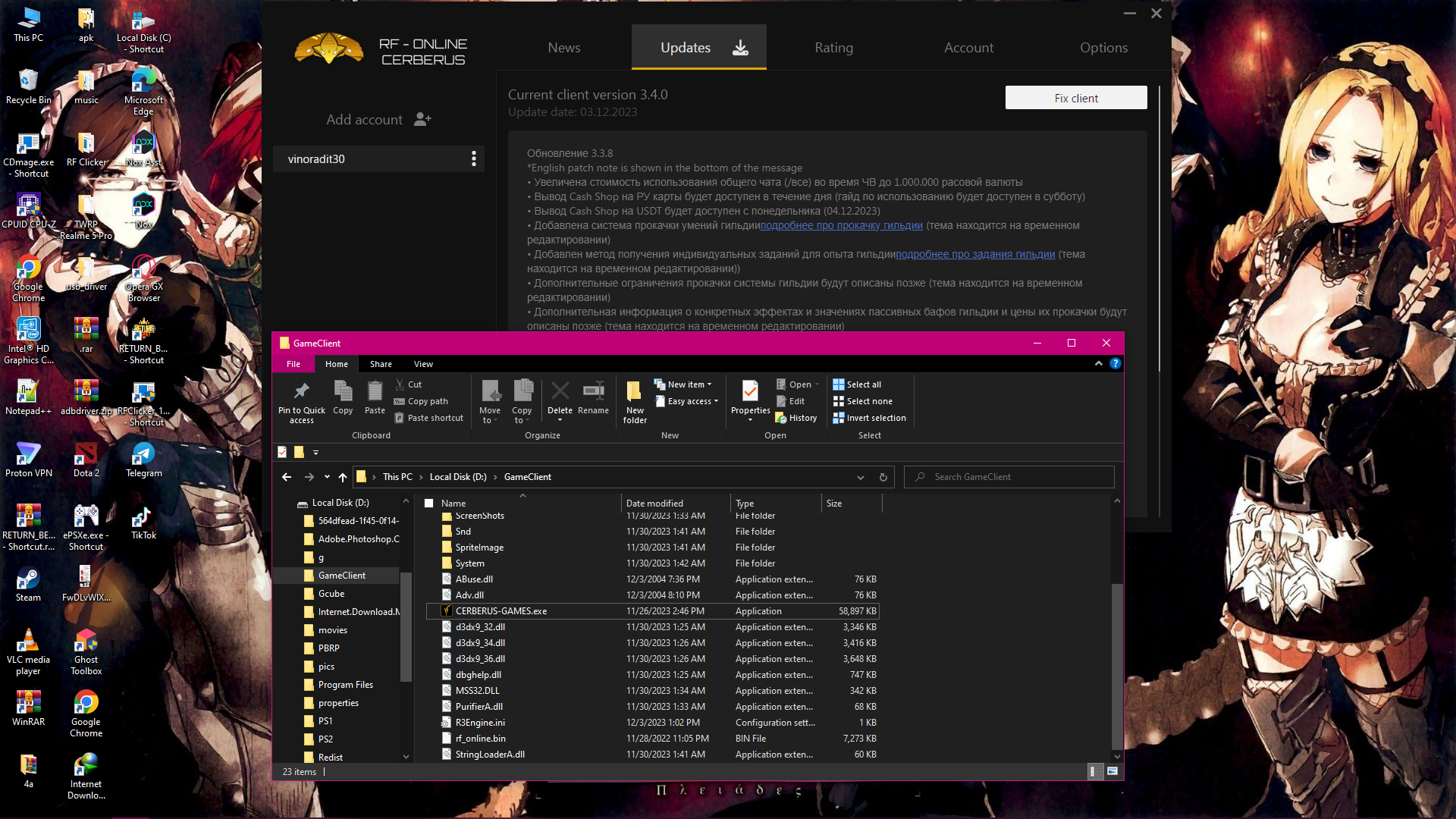This screenshot has height=819, width=1456.
Task: Click Local Disk (D:) in address breadcrumb
Action: [458, 477]
